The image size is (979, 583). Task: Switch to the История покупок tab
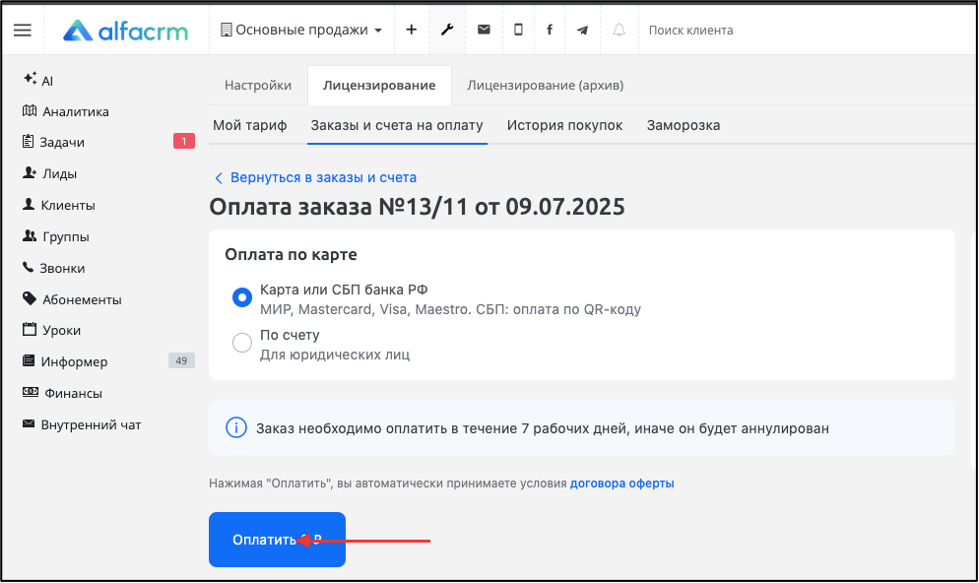564,125
